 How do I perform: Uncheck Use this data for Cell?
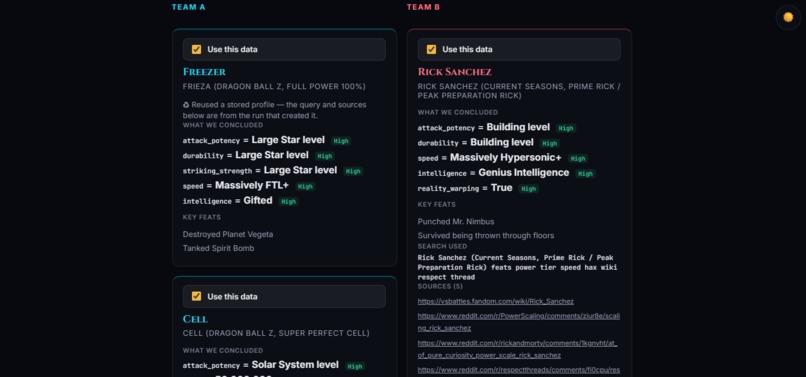click(196, 296)
